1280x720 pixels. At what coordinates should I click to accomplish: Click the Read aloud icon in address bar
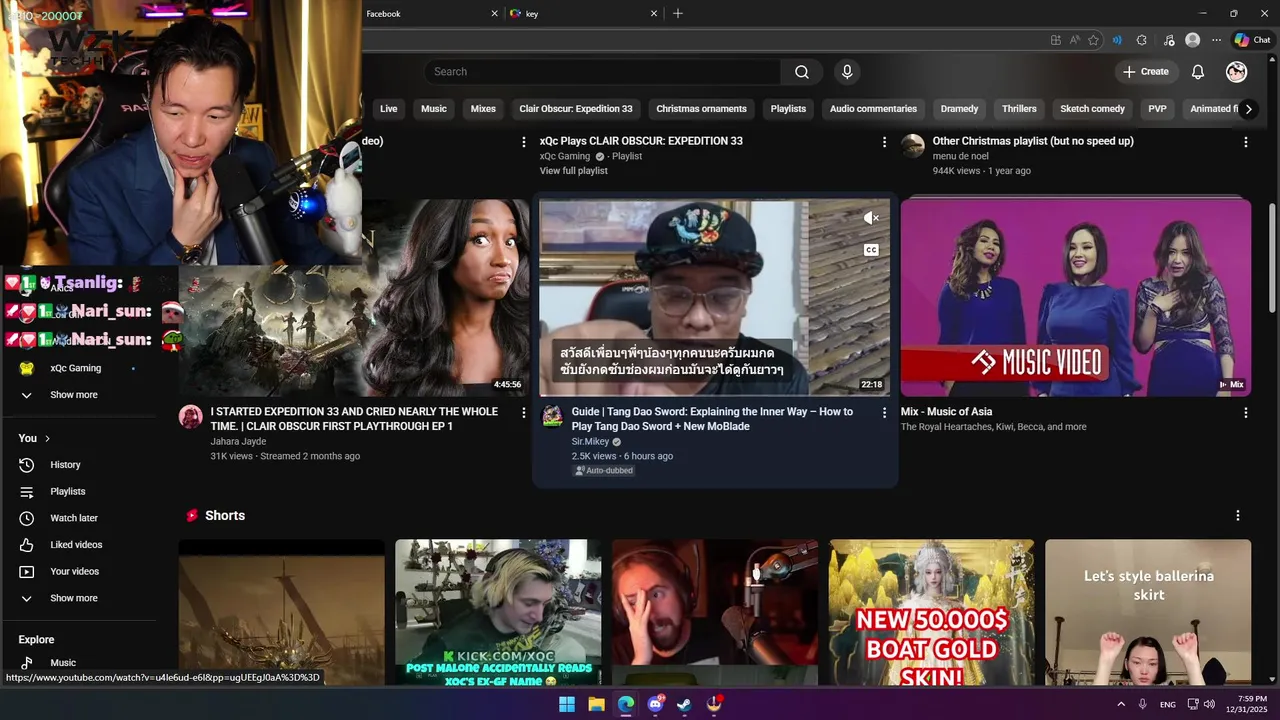[1074, 40]
